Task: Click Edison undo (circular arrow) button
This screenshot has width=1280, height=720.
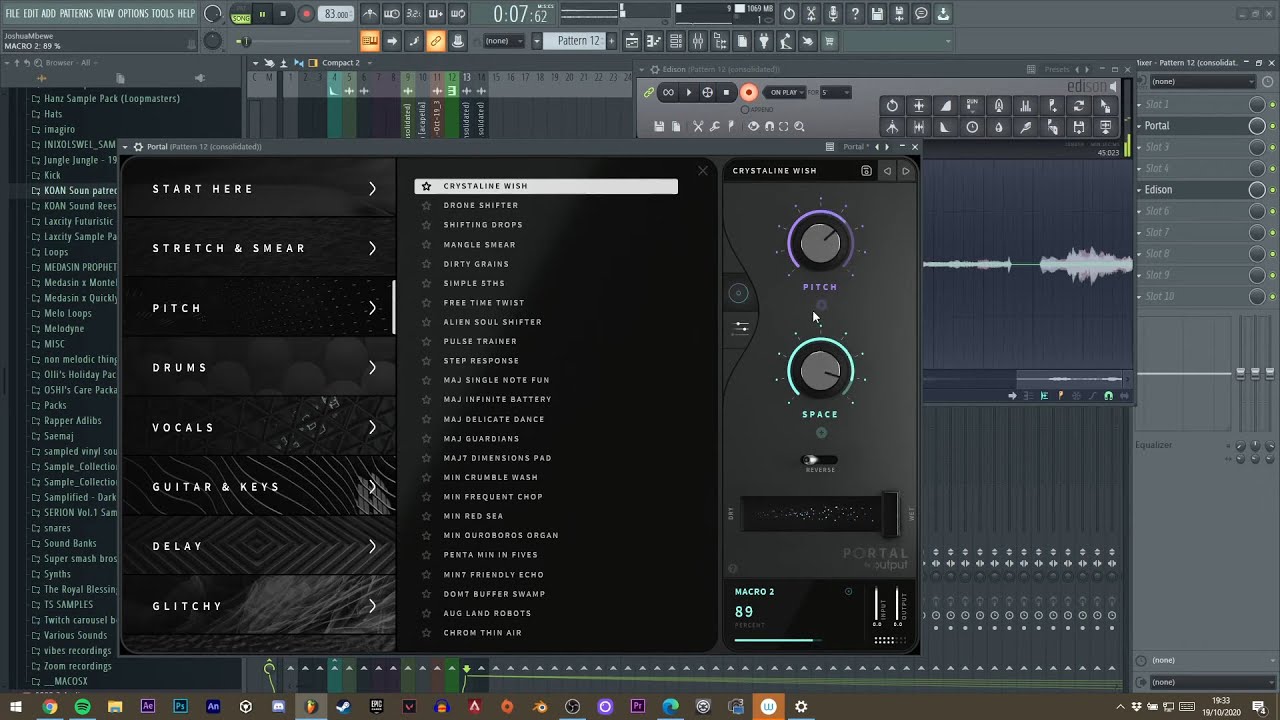Action: [892, 105]
